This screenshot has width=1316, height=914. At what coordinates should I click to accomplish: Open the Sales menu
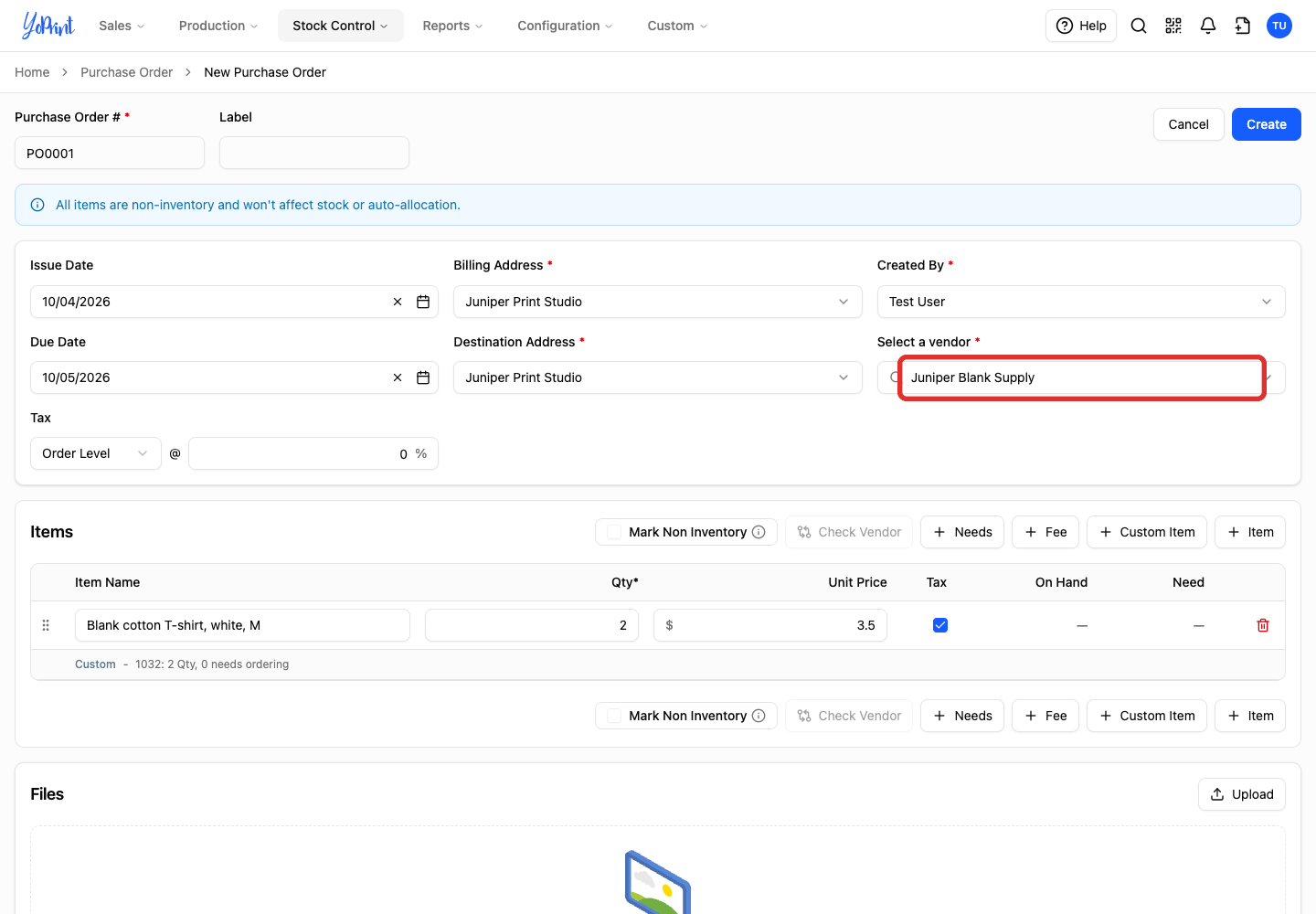122,26
